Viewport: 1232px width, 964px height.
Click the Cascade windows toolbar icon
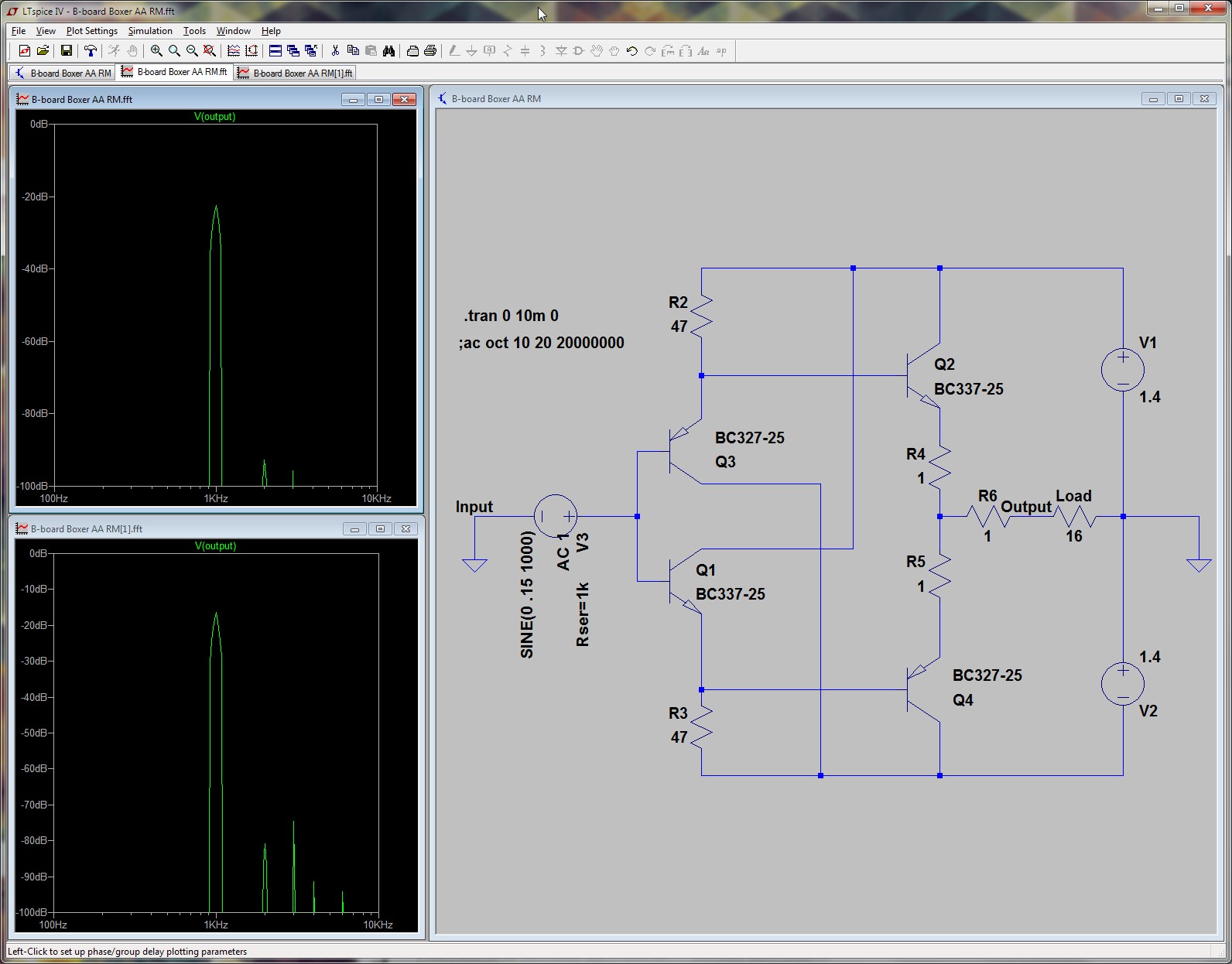[293, 51]
